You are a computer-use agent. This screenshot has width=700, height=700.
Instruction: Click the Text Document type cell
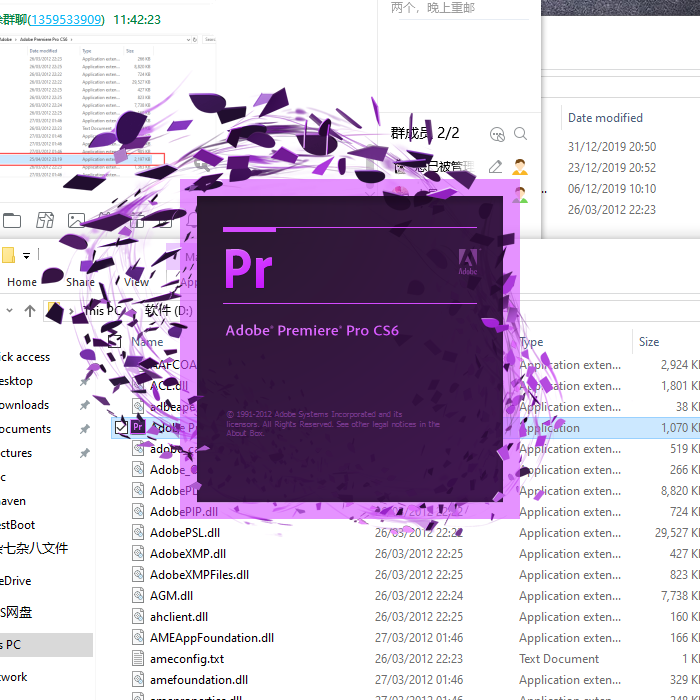[559, 658]
